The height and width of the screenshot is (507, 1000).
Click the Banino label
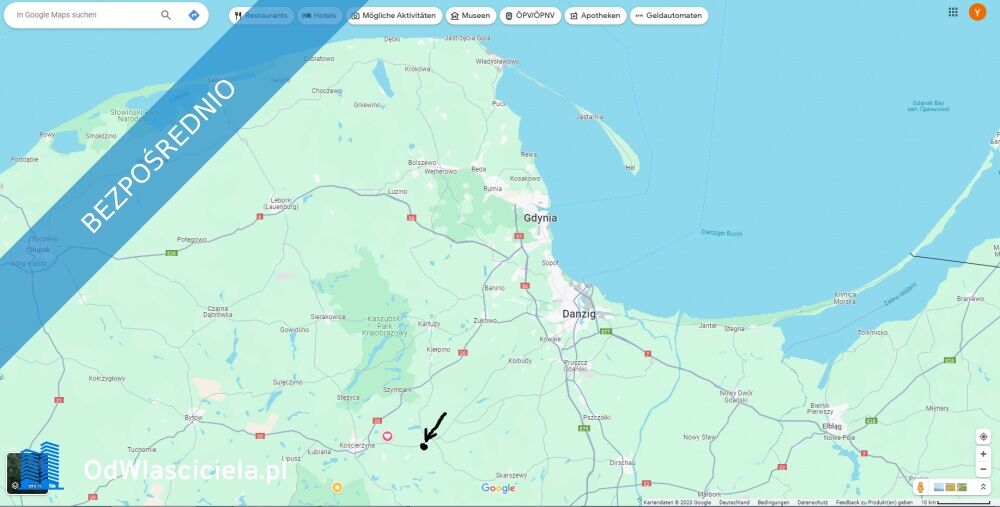click(494, 288)
